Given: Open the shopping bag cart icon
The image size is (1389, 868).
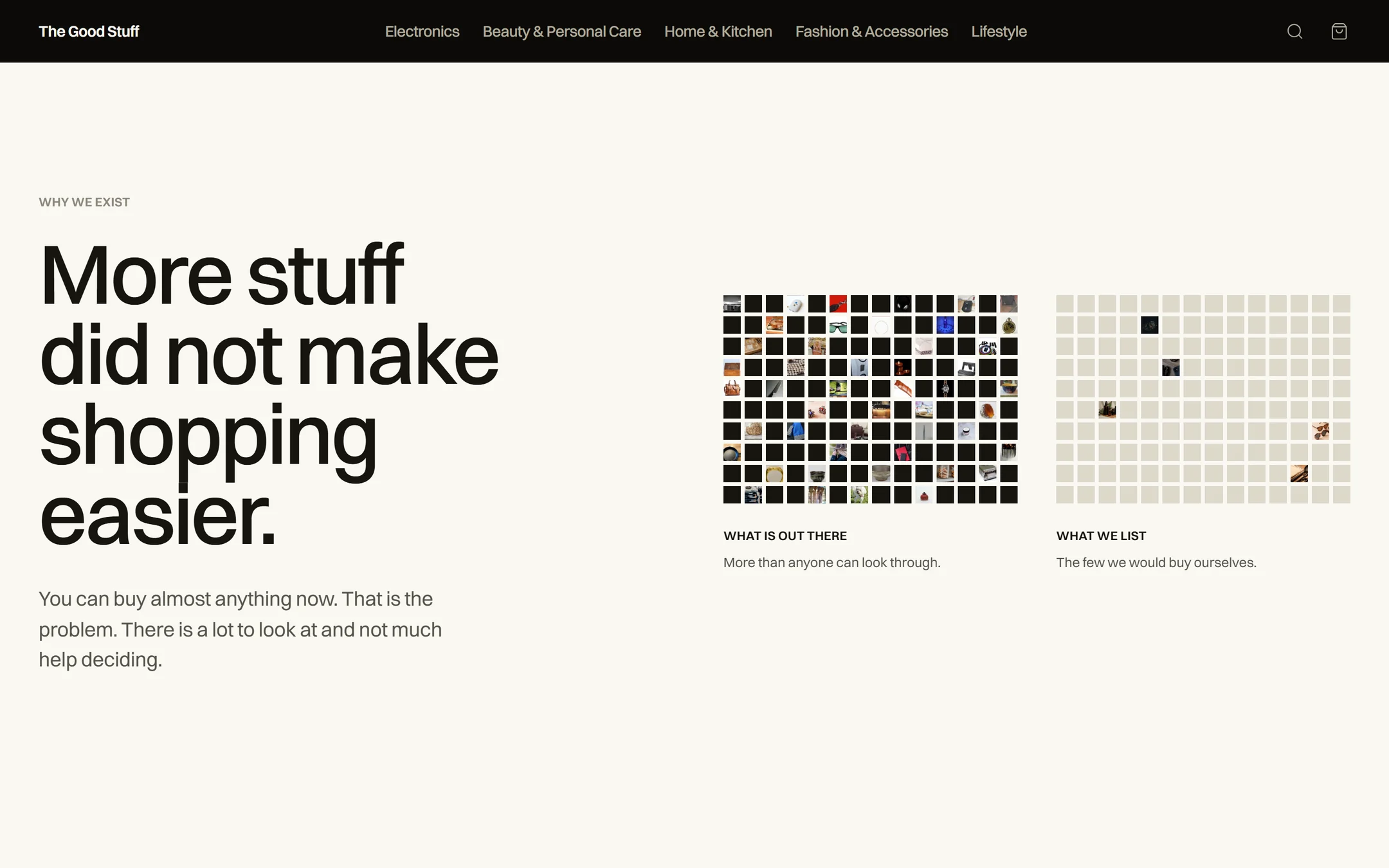Looking at the screenshot, I should [x=1339, y=32].
